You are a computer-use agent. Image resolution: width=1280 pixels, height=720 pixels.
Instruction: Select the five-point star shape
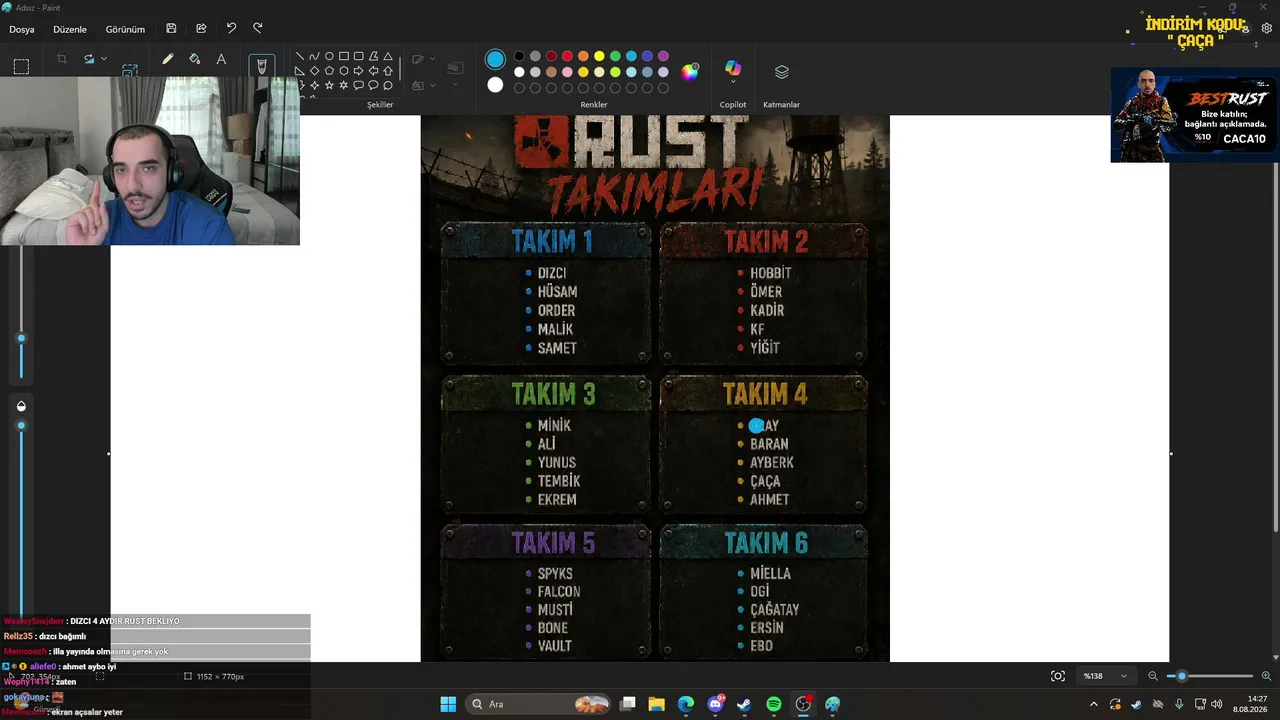[x=329, y=86]
